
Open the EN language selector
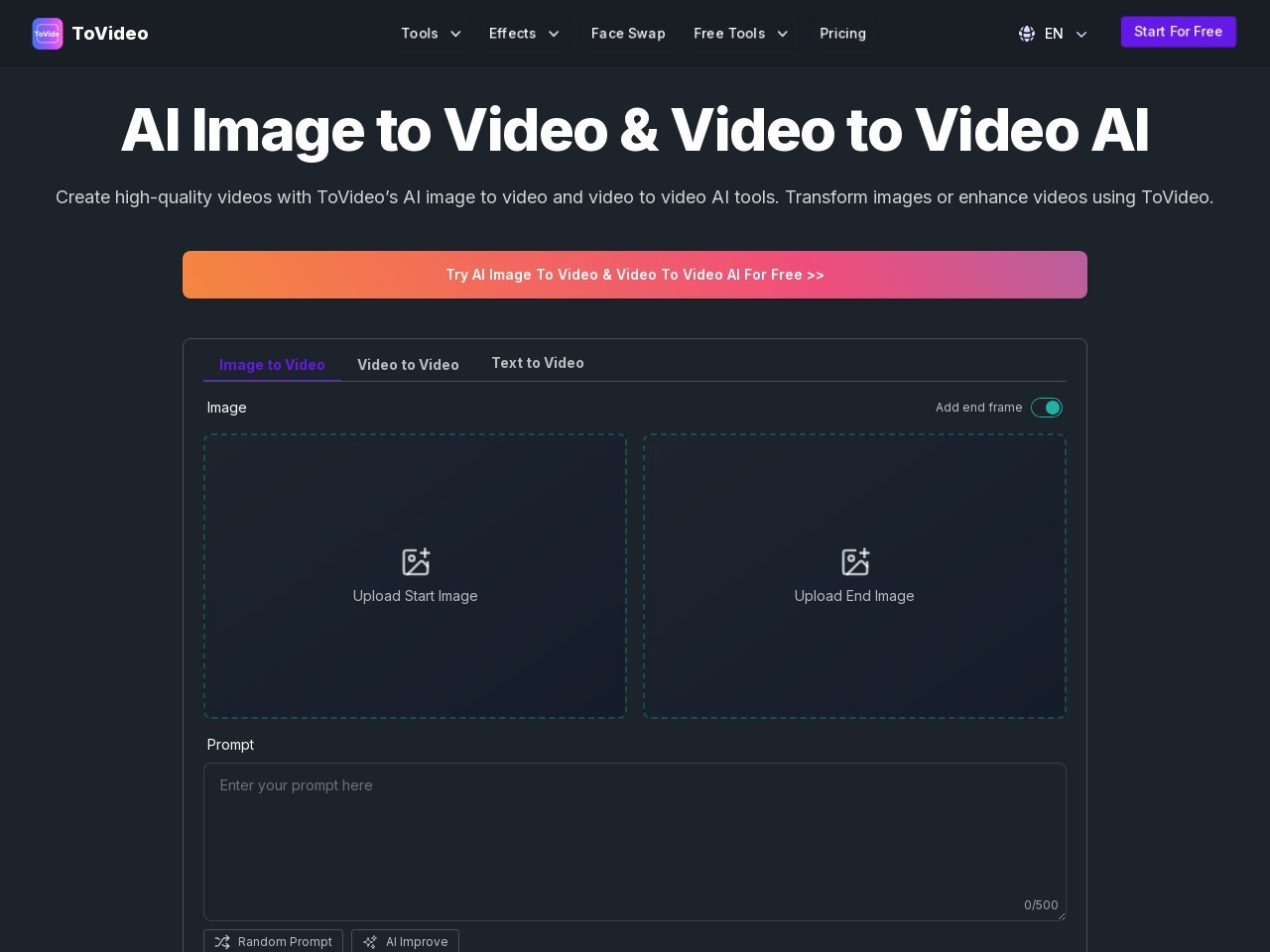(x=1054, y=34)
